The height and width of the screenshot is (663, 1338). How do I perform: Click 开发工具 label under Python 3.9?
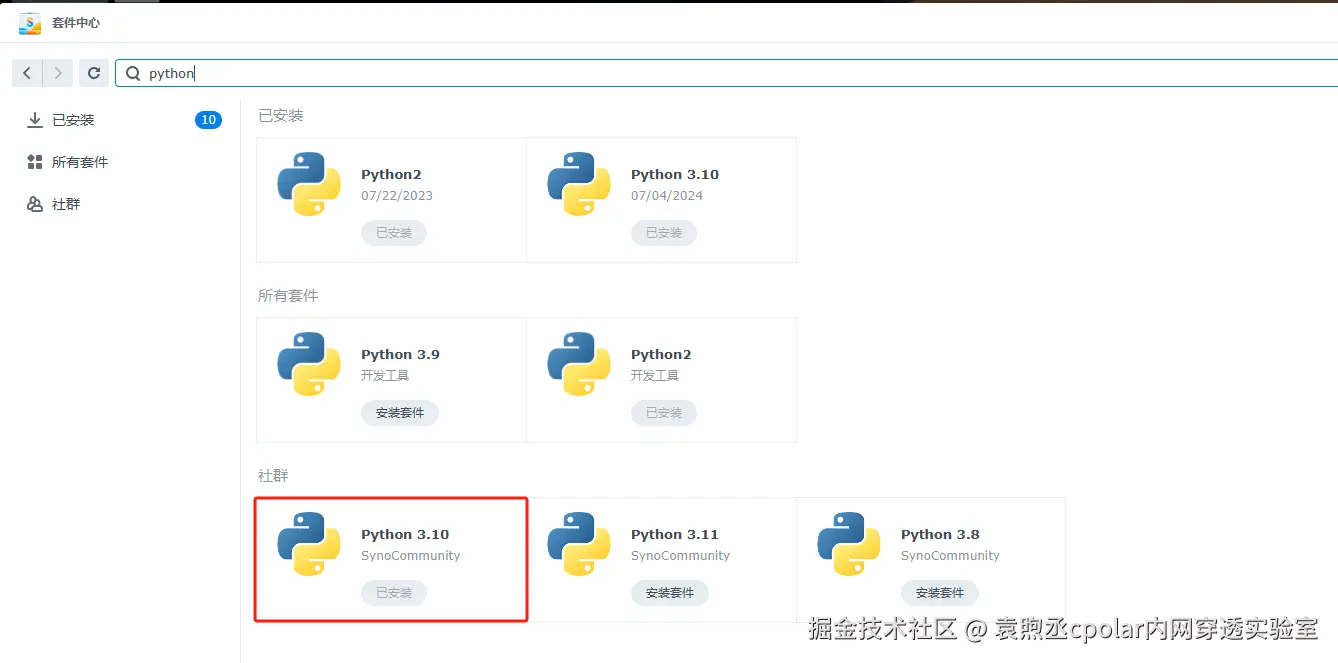[385, 376]
